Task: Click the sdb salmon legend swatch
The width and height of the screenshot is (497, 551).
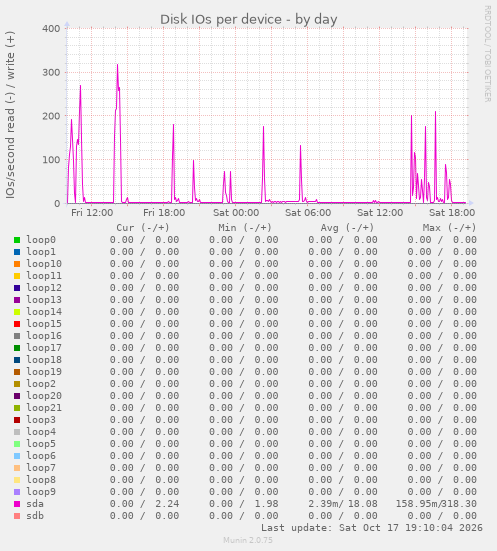Action: point(17,516)
